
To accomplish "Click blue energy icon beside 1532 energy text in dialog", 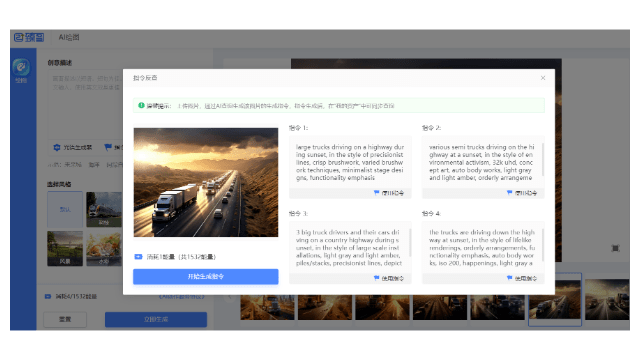I will tap(138, 257).
